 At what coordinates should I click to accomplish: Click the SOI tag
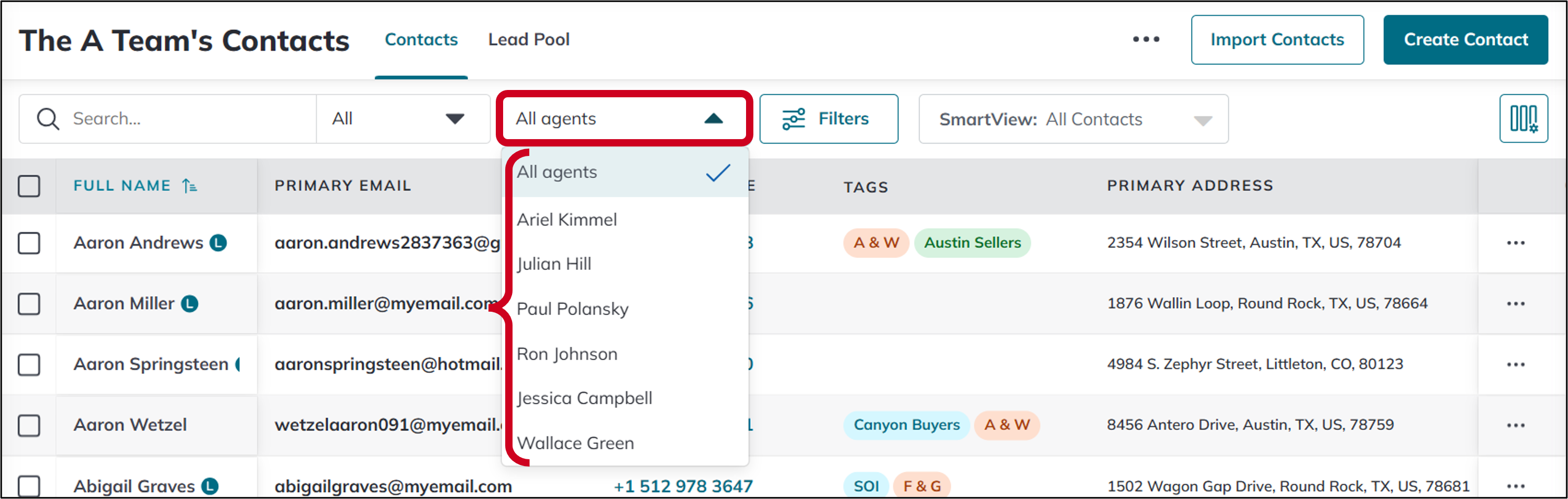865,486
